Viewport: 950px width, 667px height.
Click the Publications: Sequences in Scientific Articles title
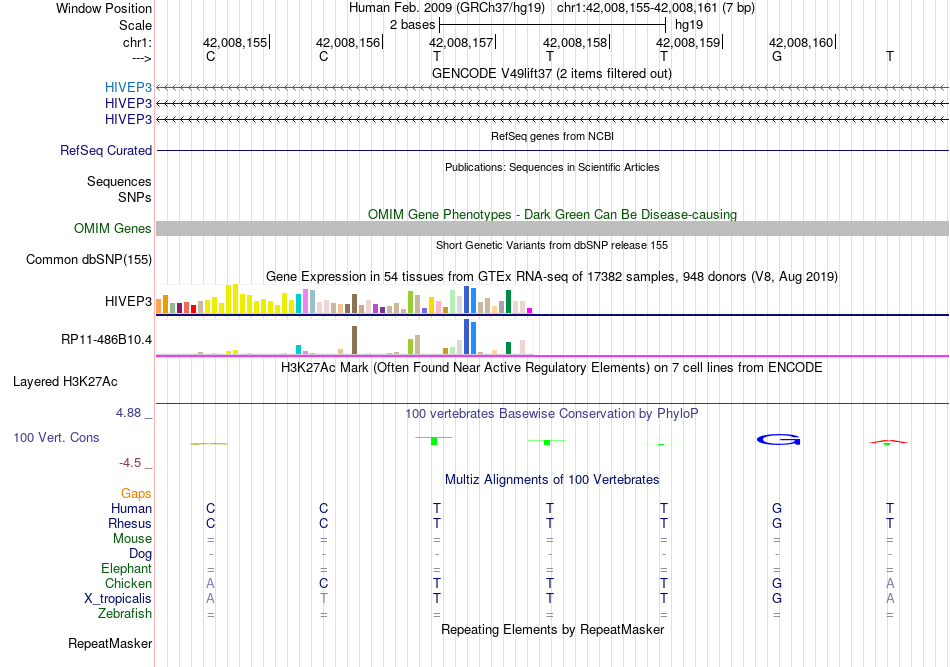pyautogui.click(x=552, y=167)
